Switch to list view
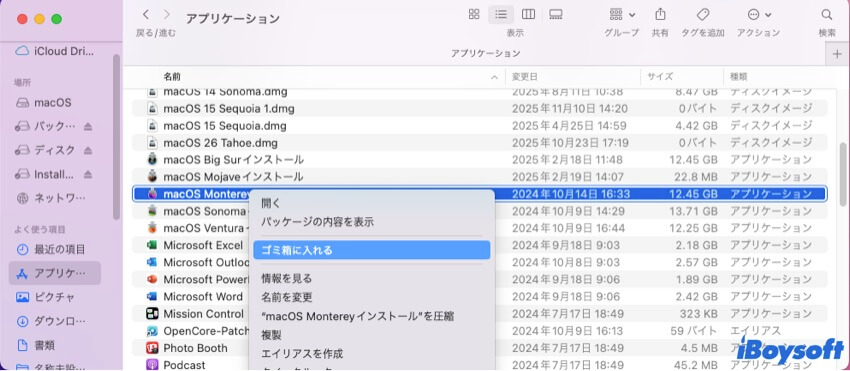The height and width of the screenshot is (371, 850). tap(501, 15)
